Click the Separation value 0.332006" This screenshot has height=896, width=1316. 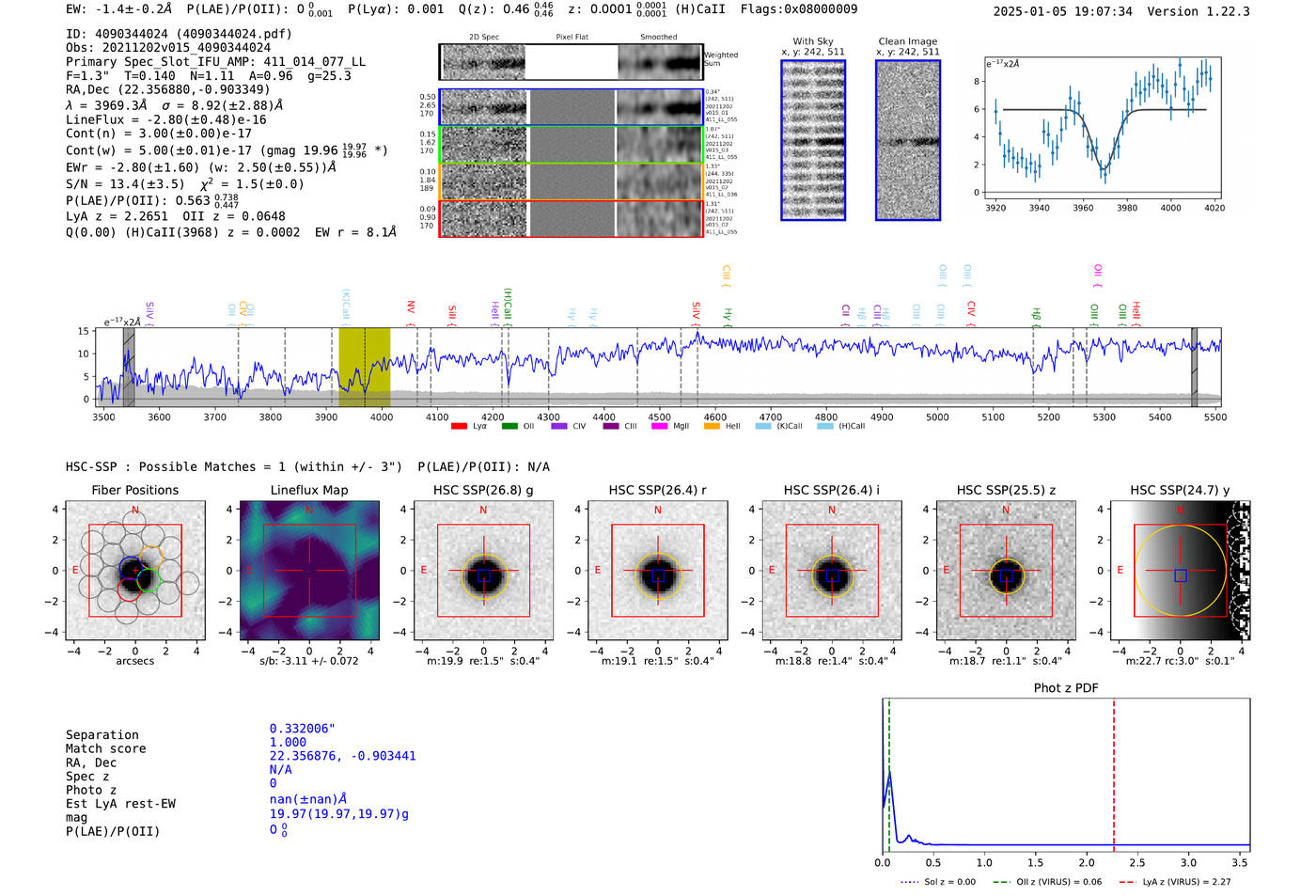(x=303, y=730)
